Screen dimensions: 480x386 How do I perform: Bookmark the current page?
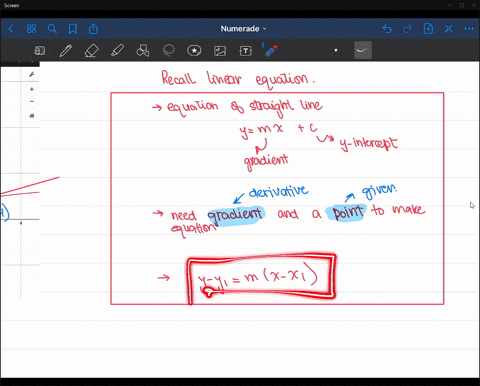73,29
